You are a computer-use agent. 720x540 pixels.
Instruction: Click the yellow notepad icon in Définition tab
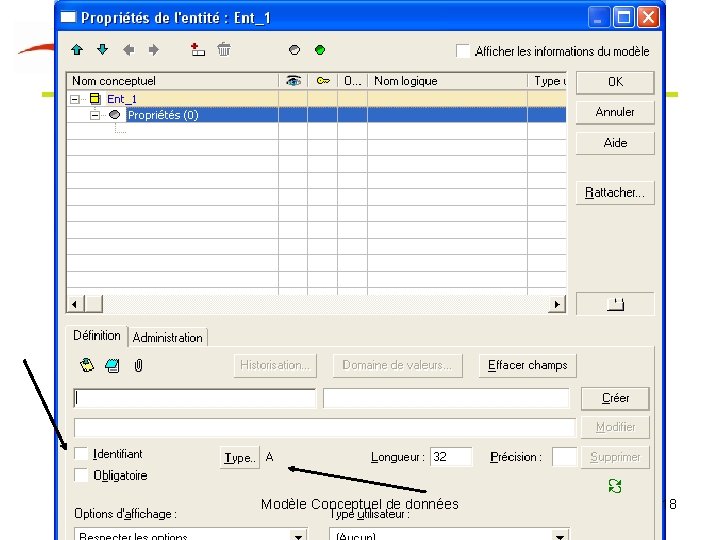[x=87, y=366]
